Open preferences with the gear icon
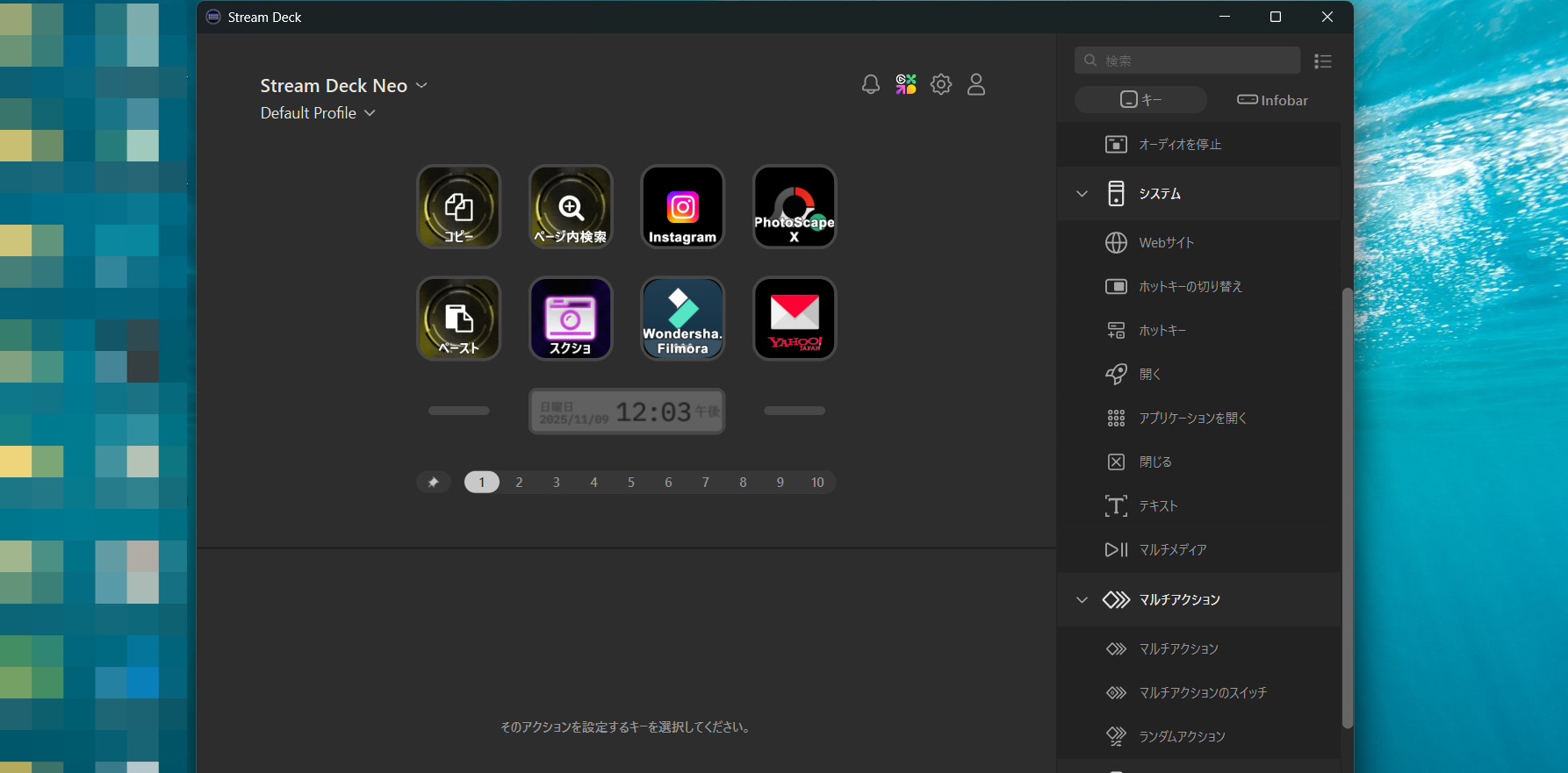 tap(941, 84)
